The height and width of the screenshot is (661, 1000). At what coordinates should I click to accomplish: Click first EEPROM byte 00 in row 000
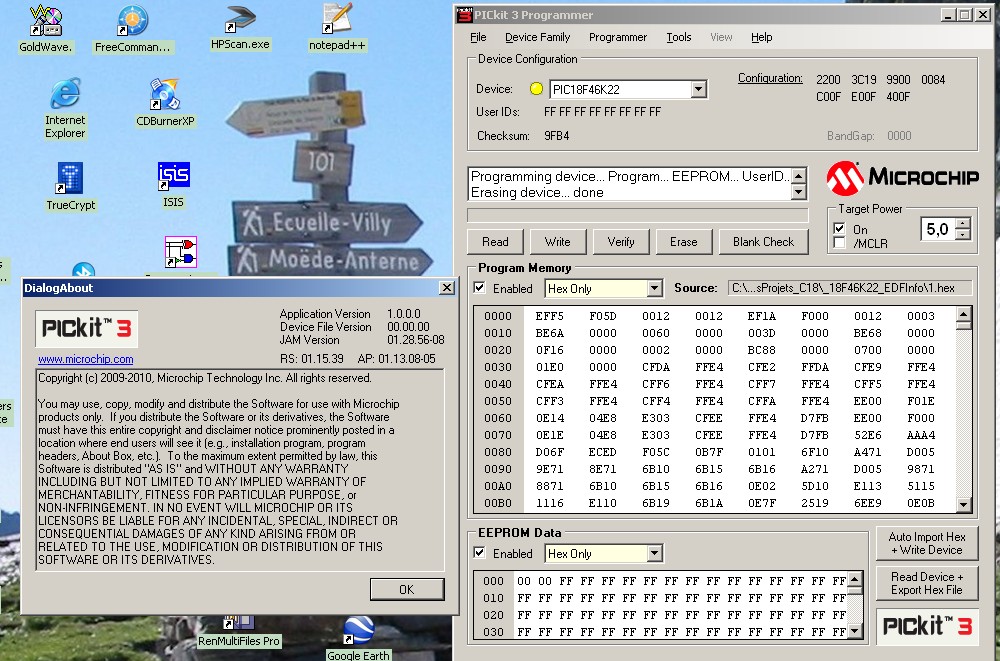click(x=524, y=581)
